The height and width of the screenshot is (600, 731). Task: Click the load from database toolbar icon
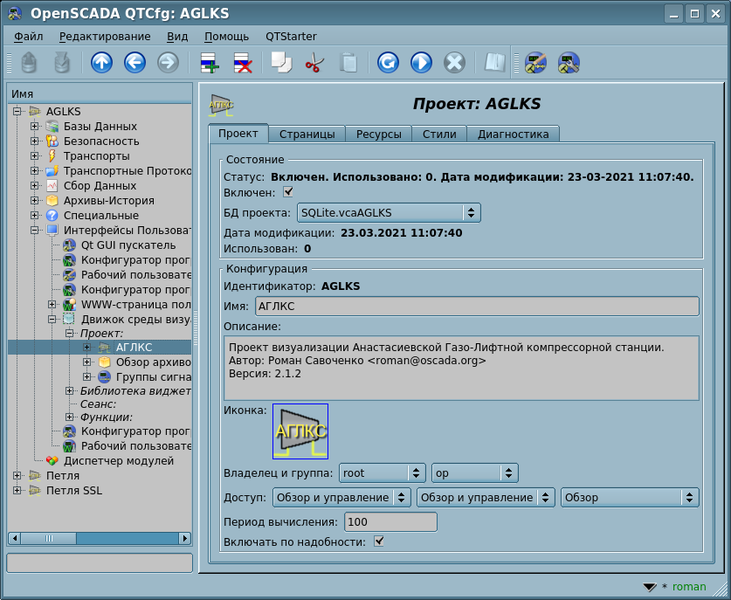tap(29, 62)
